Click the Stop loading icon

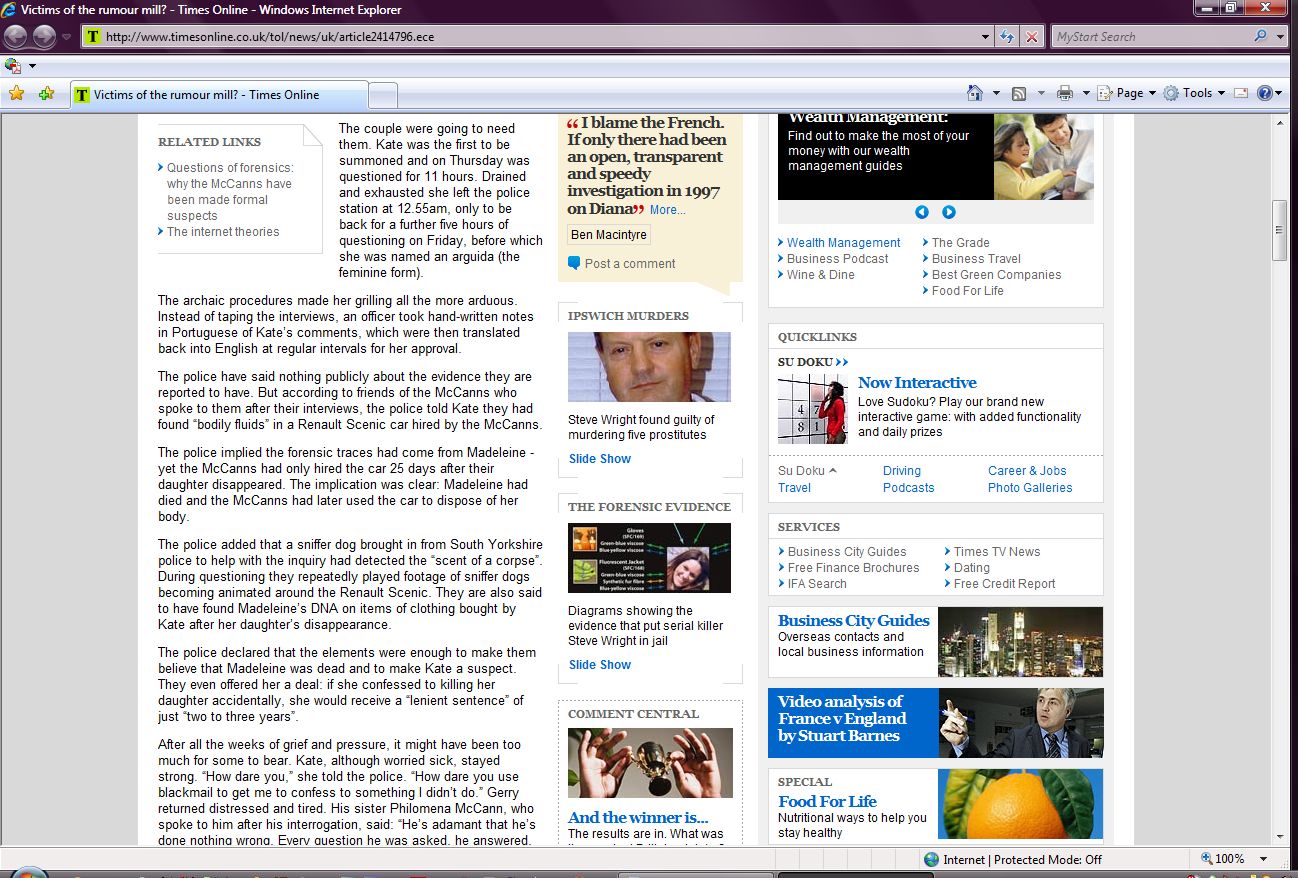pyautogui.click(x=1032, y=37)
